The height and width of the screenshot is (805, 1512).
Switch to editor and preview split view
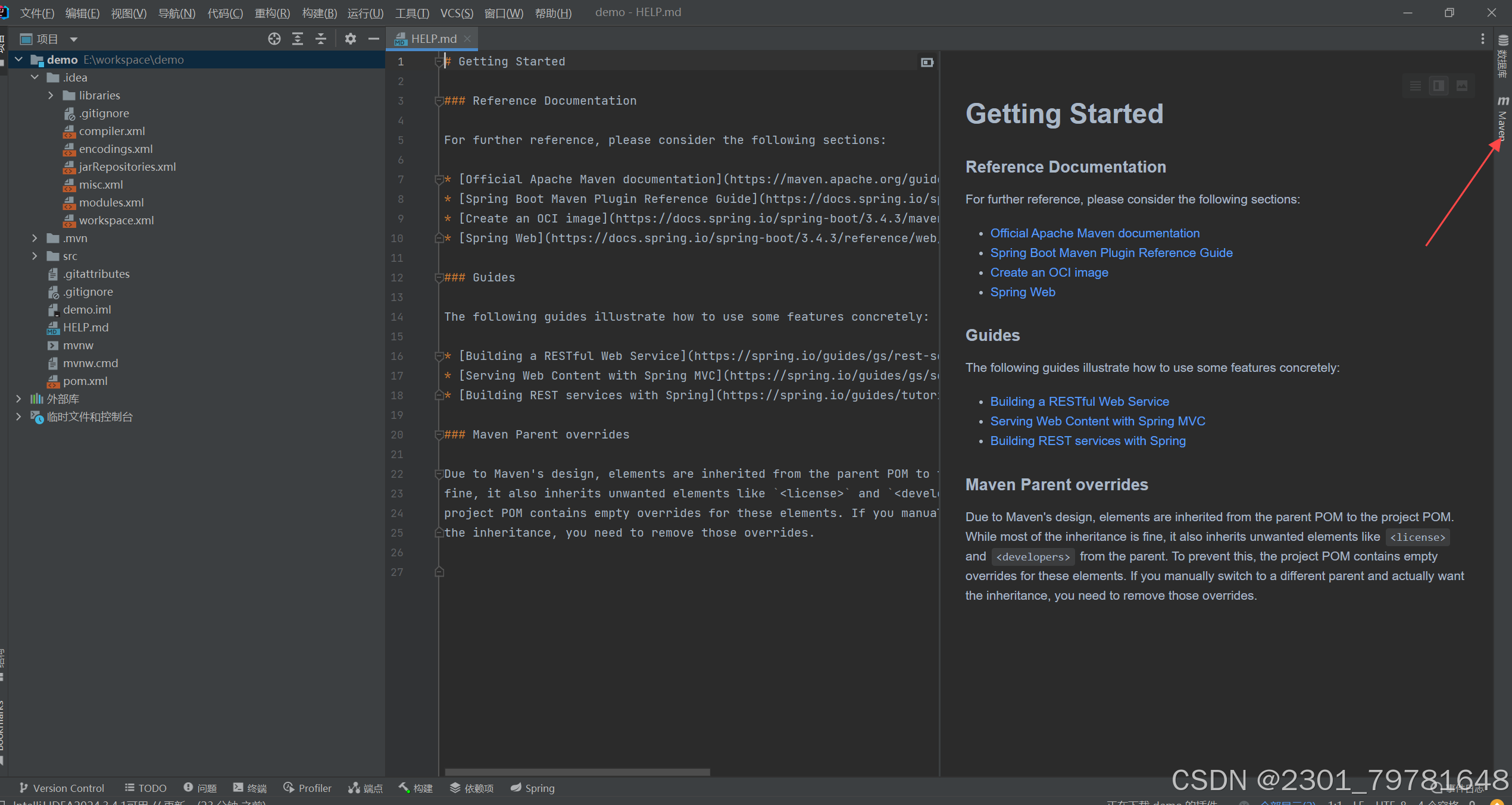pos(1439,86)
